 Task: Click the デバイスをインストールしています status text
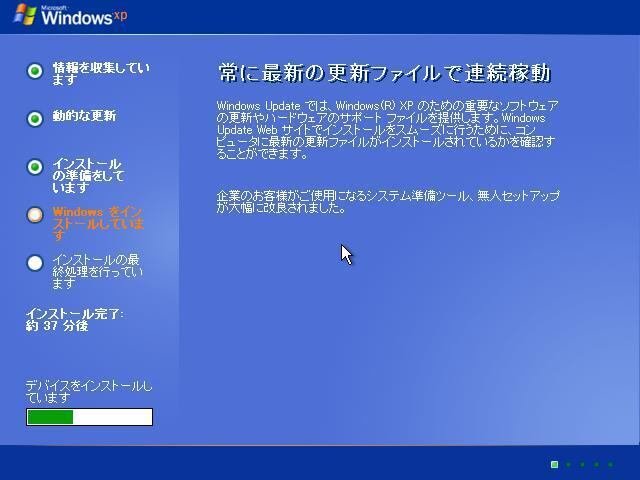[x=89, y=391]
